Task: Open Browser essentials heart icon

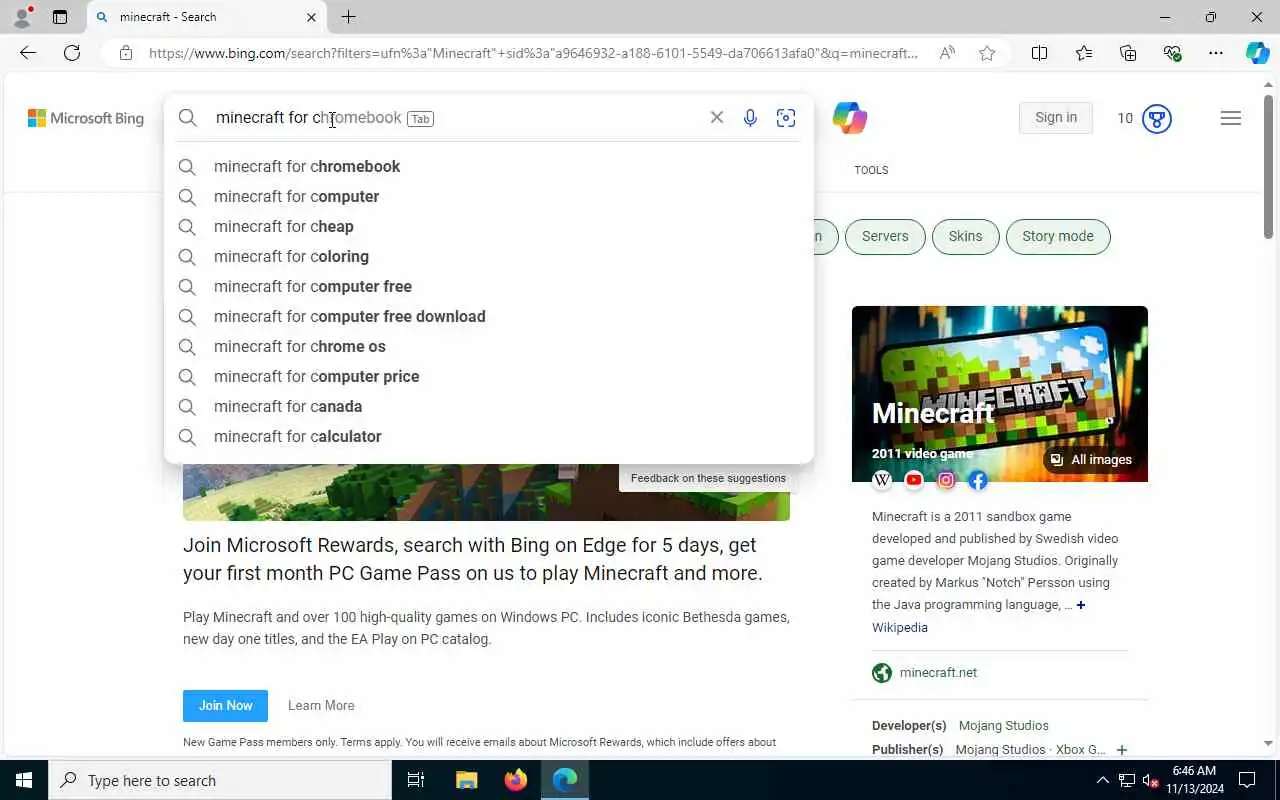Action: 1172,53
